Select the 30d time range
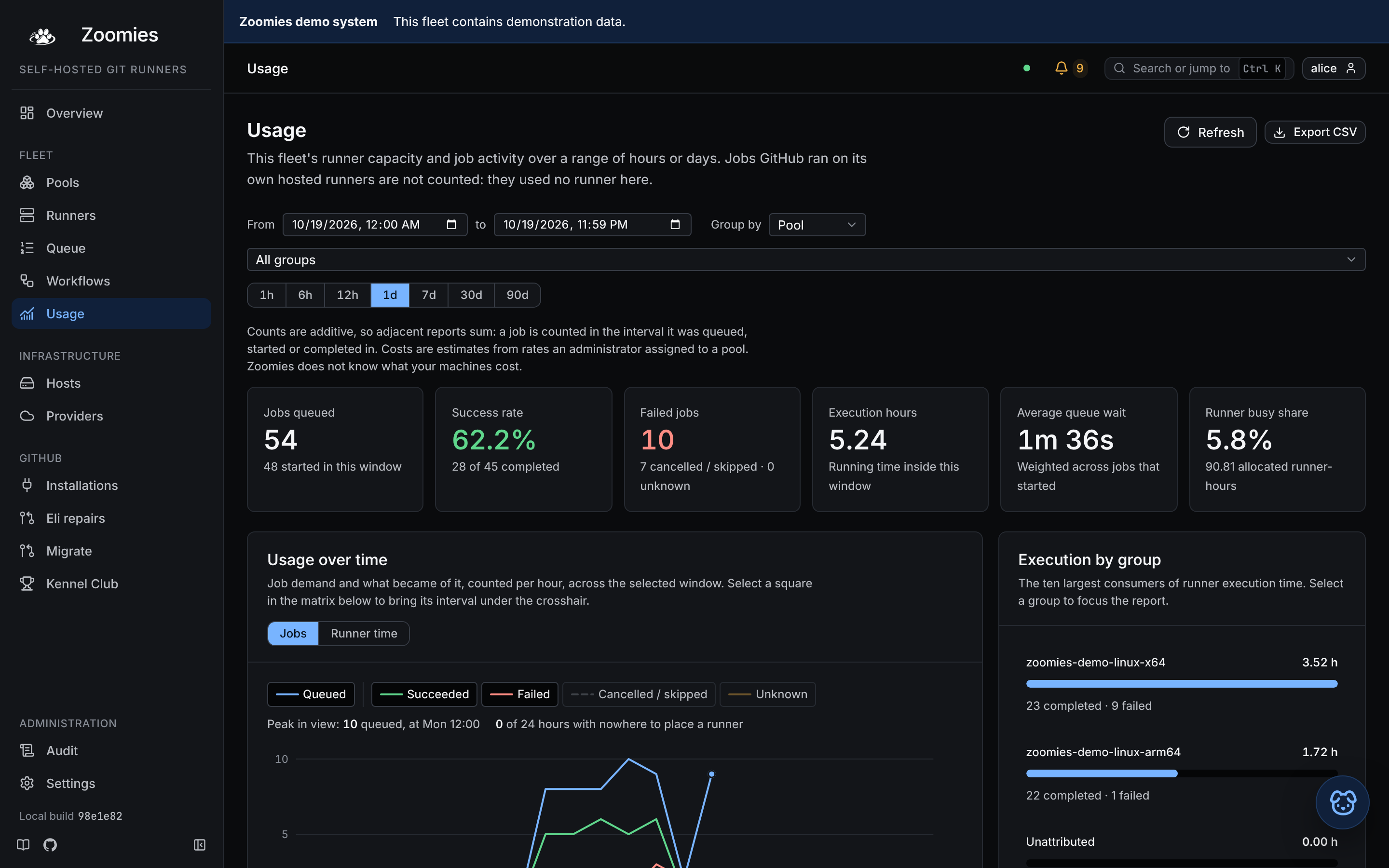 click(x=471, y=295)
